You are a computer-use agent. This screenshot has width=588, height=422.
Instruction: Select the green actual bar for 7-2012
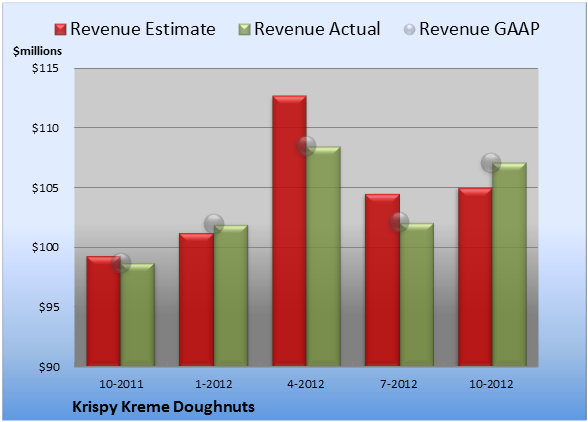[417, 294]
